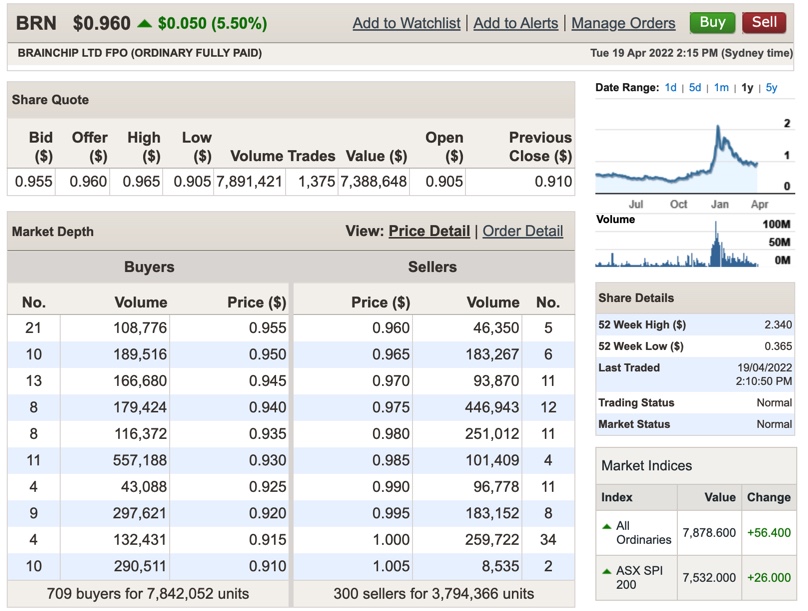Click seller volume 446,943

[x=492, y=408]
